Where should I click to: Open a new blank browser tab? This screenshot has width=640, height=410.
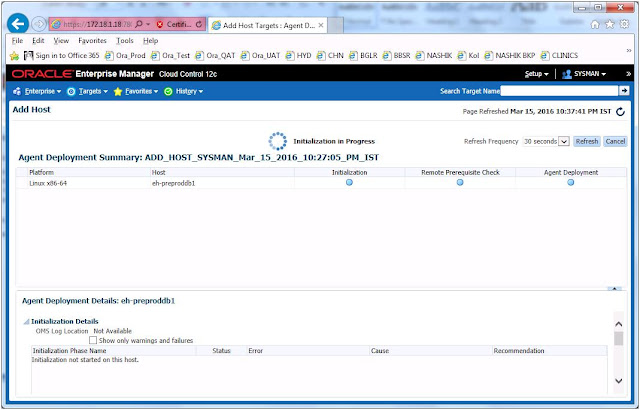336,25
